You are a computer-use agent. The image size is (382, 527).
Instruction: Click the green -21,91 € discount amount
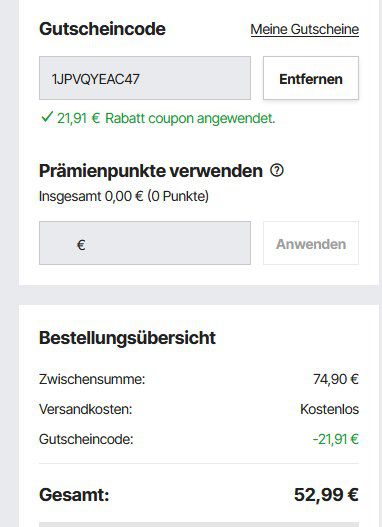pyautogui.click(x=336, y=439)
